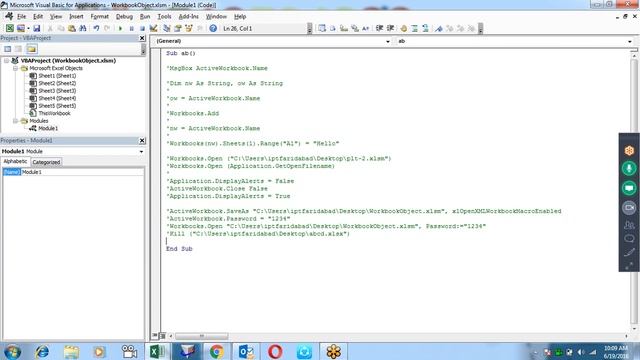Open Project Explorer from the toolbar icon
Viewport: 640px width, 360px height.
click(x=167, y=28)
